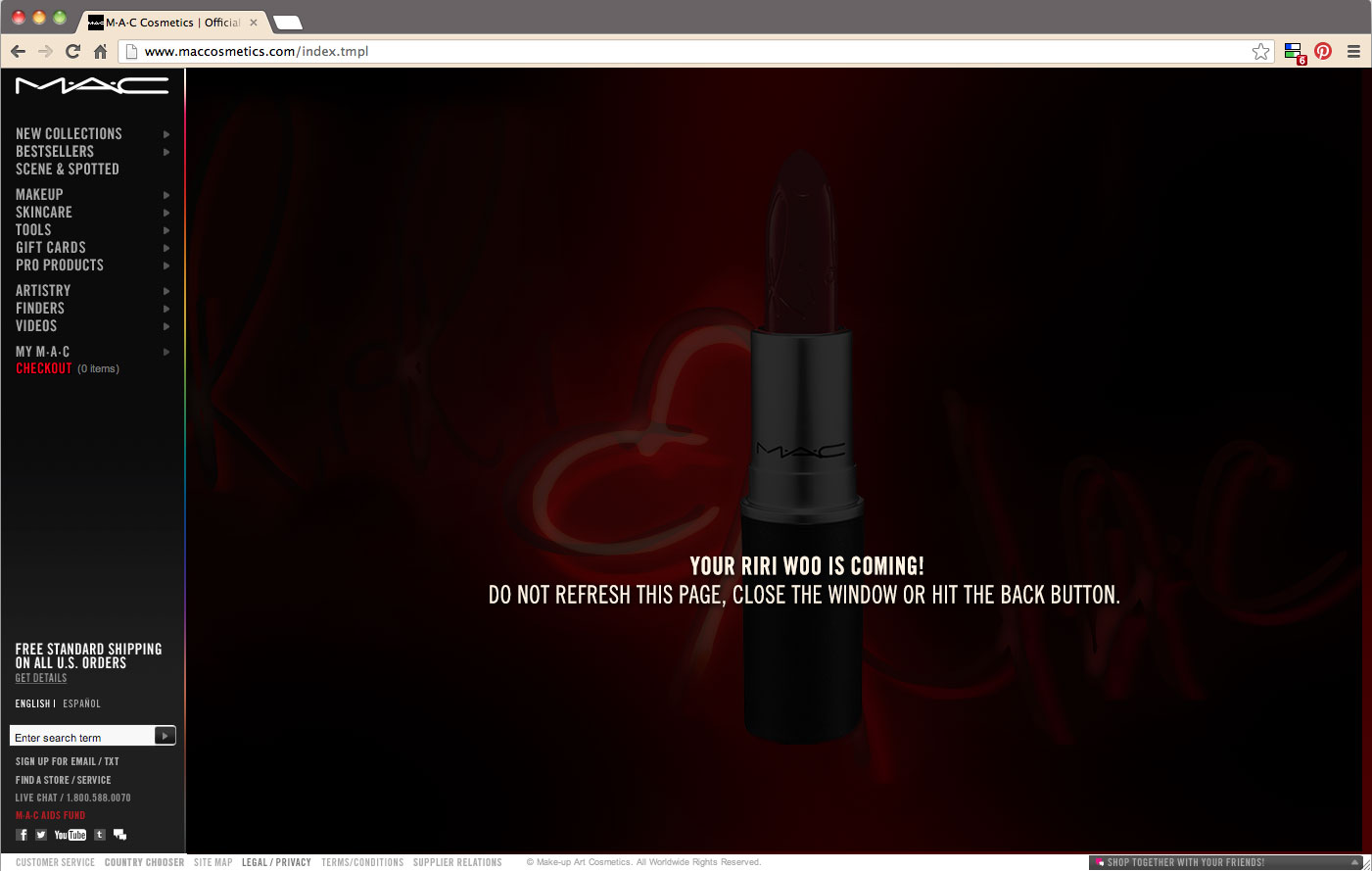Submit search with the arrow button
Viewport: 1372px width, 871px height.
coord(165,736)
